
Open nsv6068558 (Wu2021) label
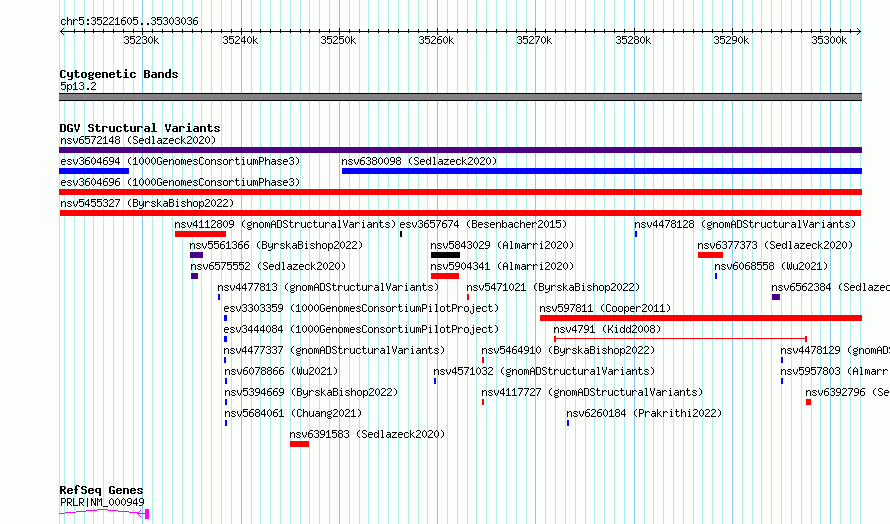[771, 266]
